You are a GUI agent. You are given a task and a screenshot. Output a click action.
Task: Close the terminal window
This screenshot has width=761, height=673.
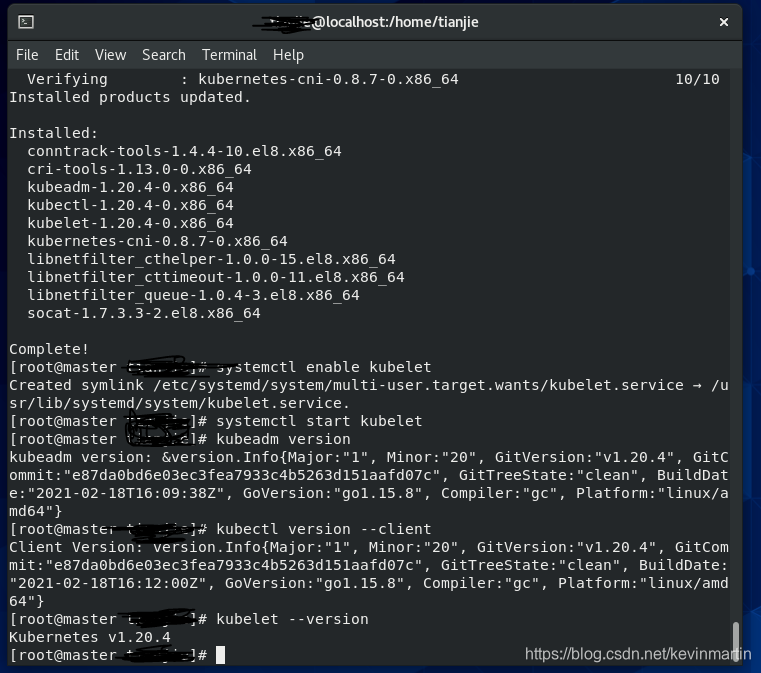coord(724,22)
